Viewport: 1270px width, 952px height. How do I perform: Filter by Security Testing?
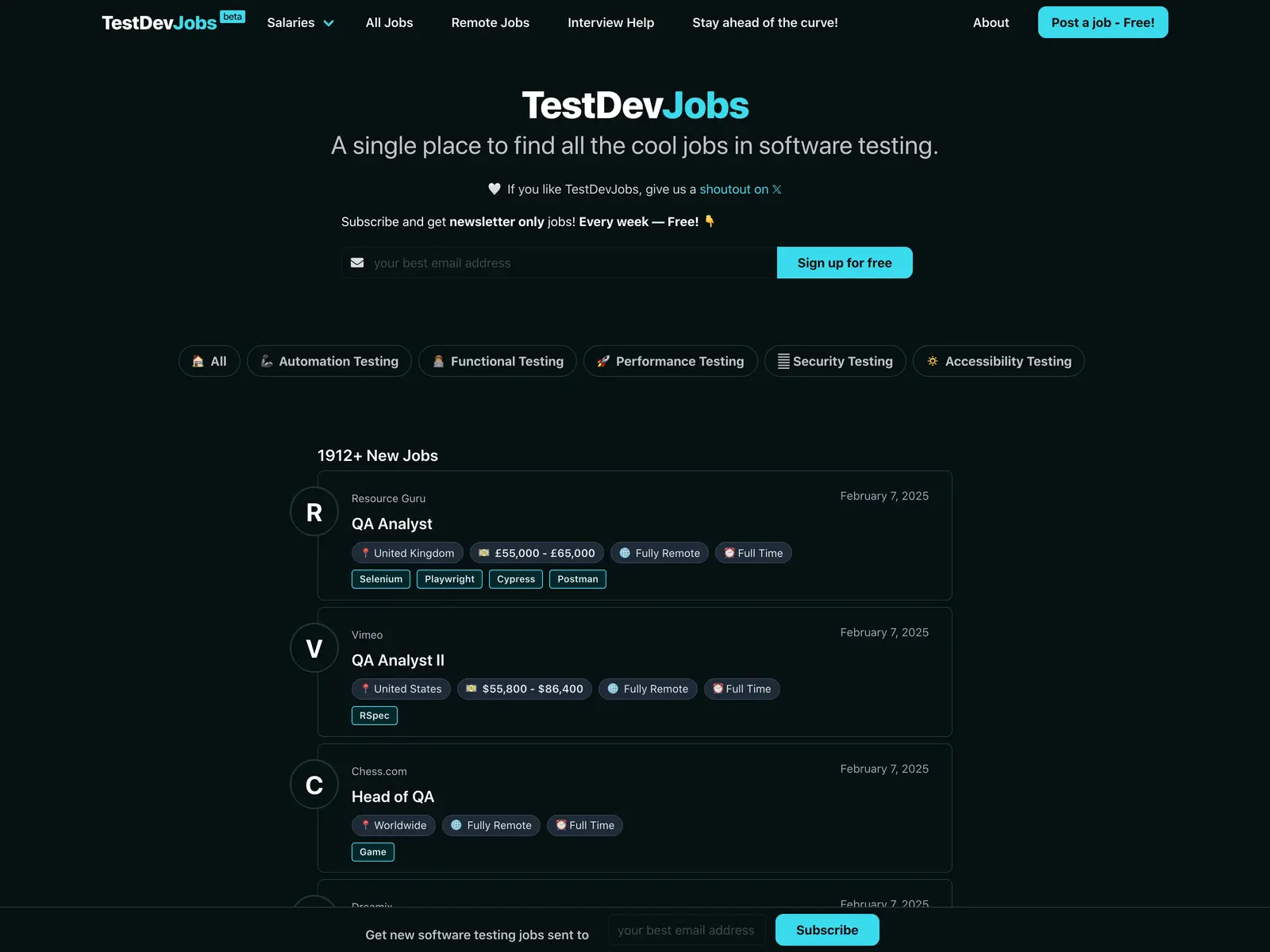[835, 361]
